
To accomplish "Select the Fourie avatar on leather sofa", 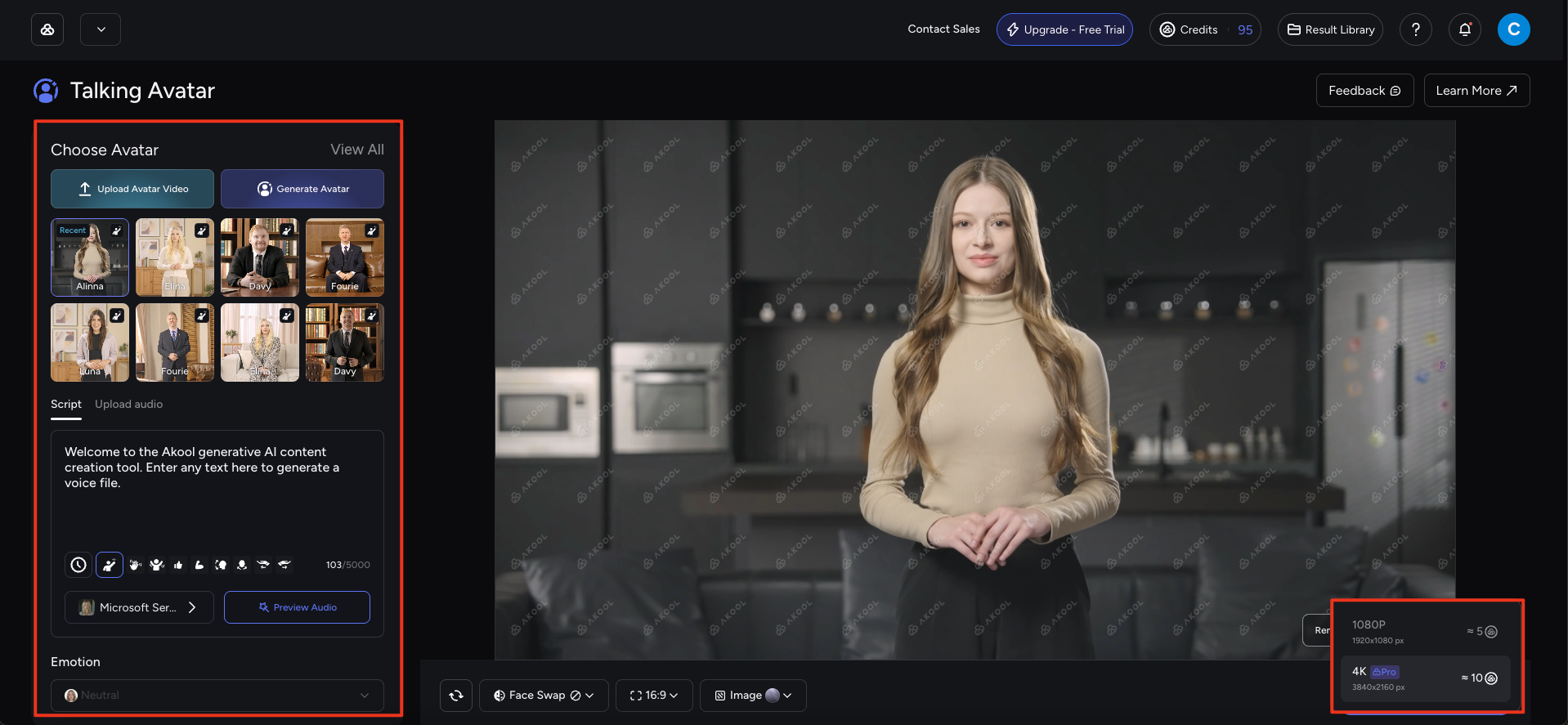I will coord(345,257).
